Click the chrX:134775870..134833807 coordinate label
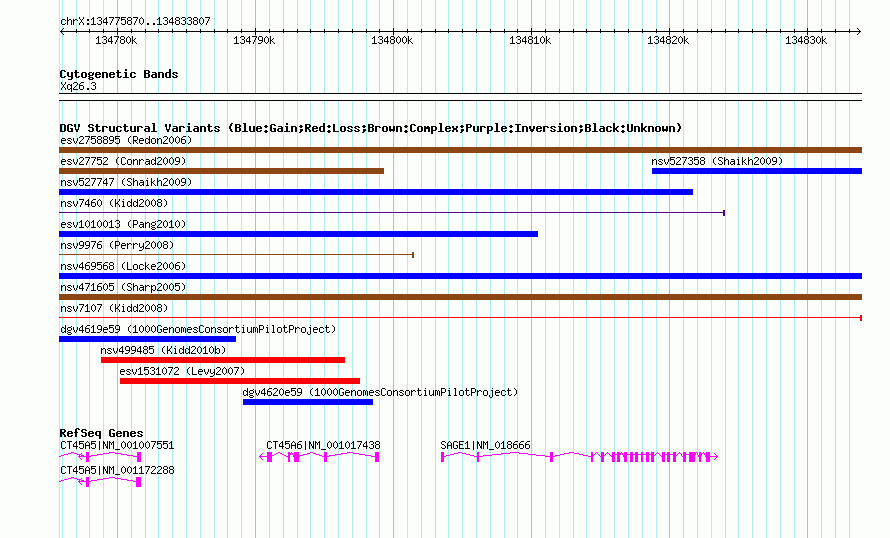 135,21
